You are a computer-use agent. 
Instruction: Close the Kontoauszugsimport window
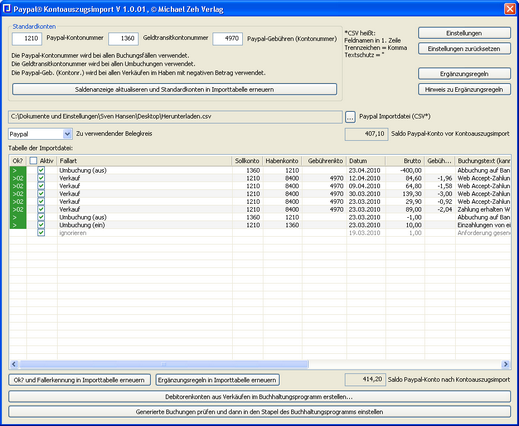click(x=510, y=9)
